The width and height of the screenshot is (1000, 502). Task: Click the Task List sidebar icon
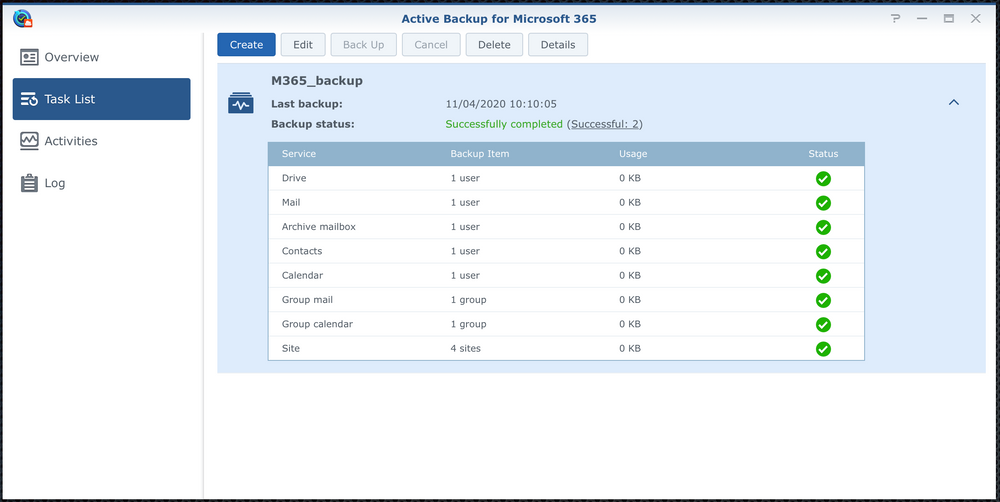tap(29, 100)
